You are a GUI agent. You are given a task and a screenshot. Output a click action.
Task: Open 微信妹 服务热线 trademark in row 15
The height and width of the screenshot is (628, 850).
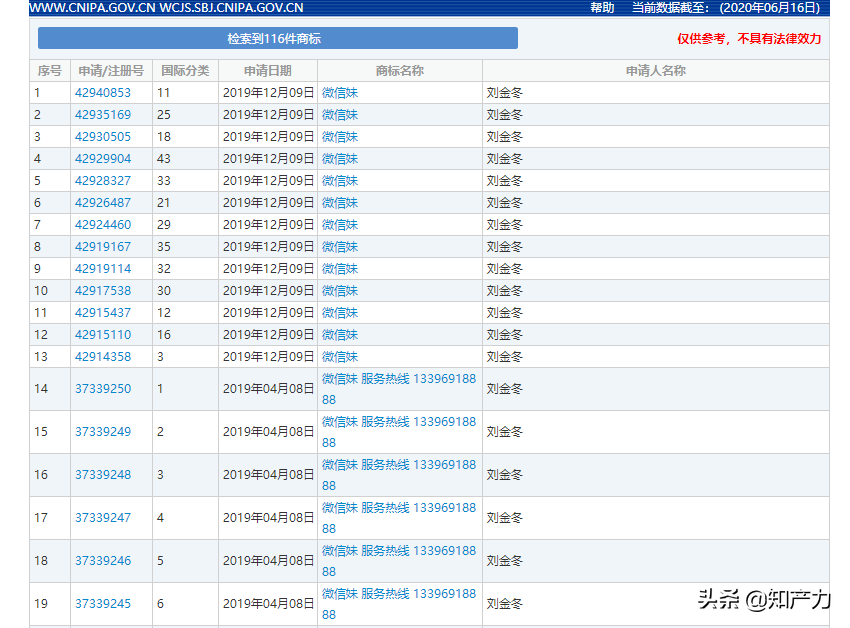[x=399, y=432]
